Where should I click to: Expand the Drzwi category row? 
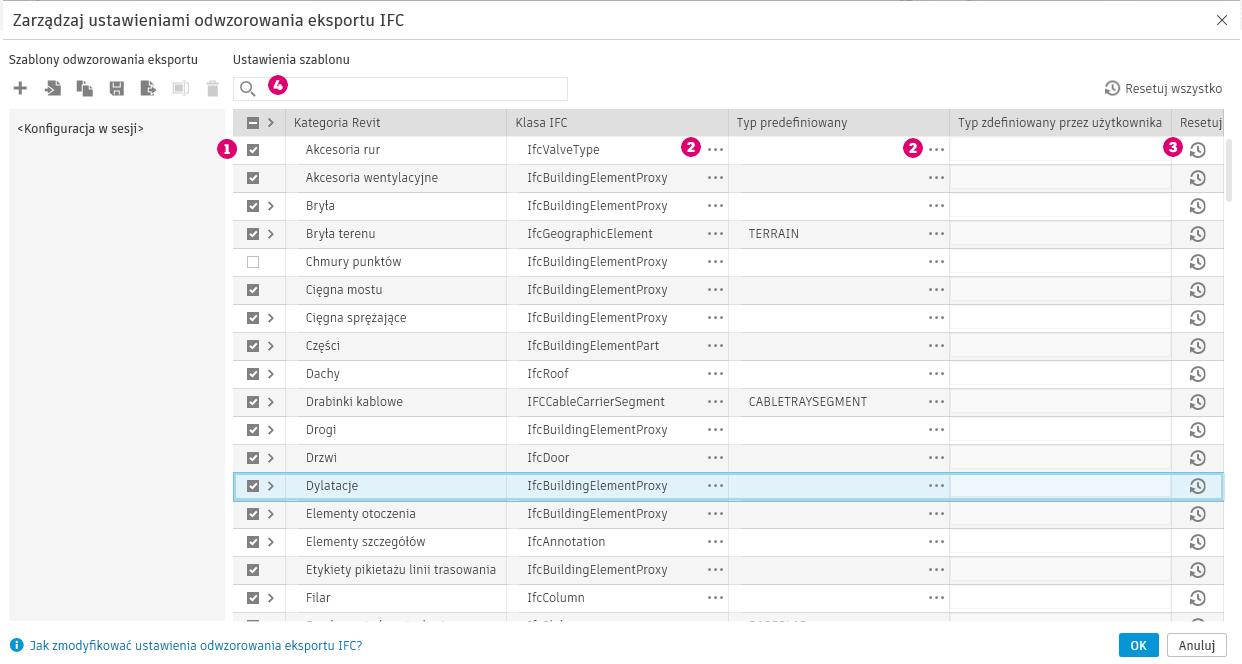(270, 458)
